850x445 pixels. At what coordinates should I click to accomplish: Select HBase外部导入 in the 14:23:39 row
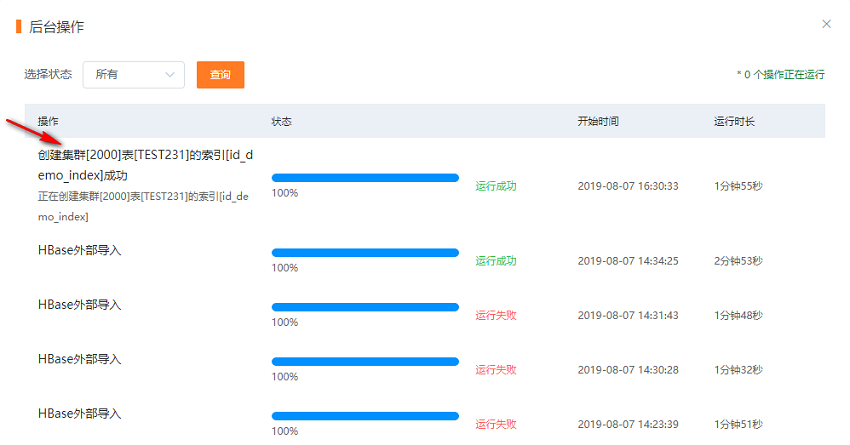[x=80, y=414]
